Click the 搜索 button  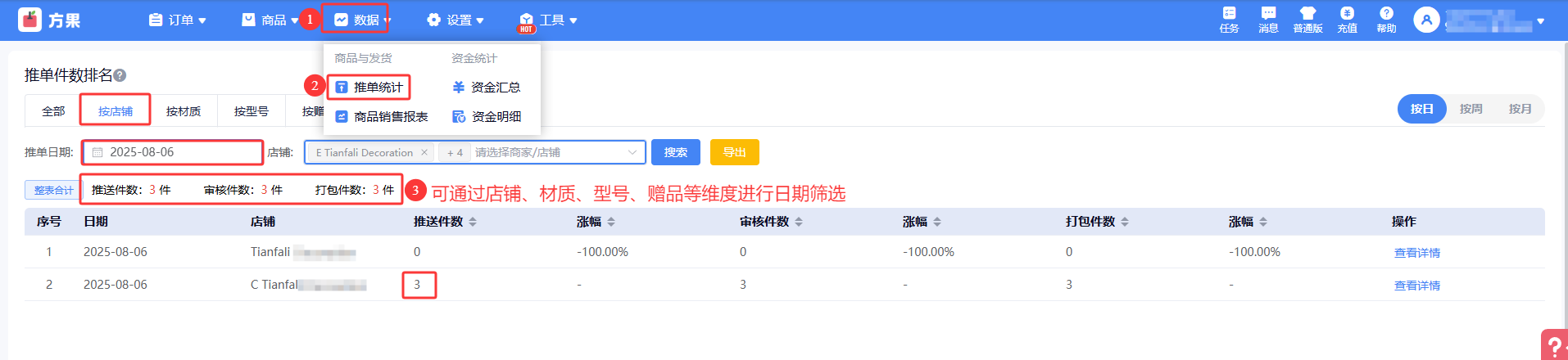click(x=676, y=152)
